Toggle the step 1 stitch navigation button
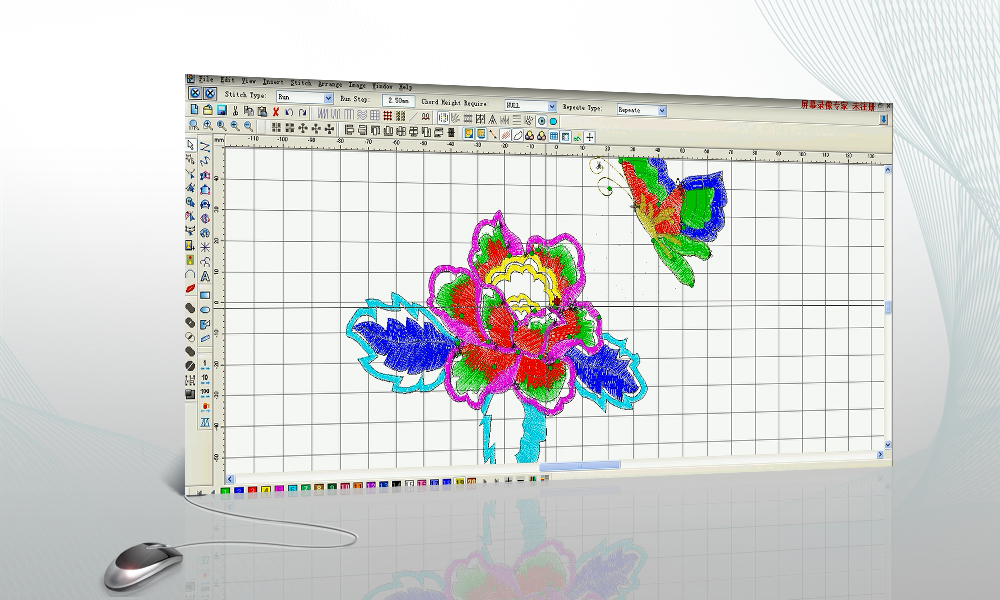 coord(205,365)
